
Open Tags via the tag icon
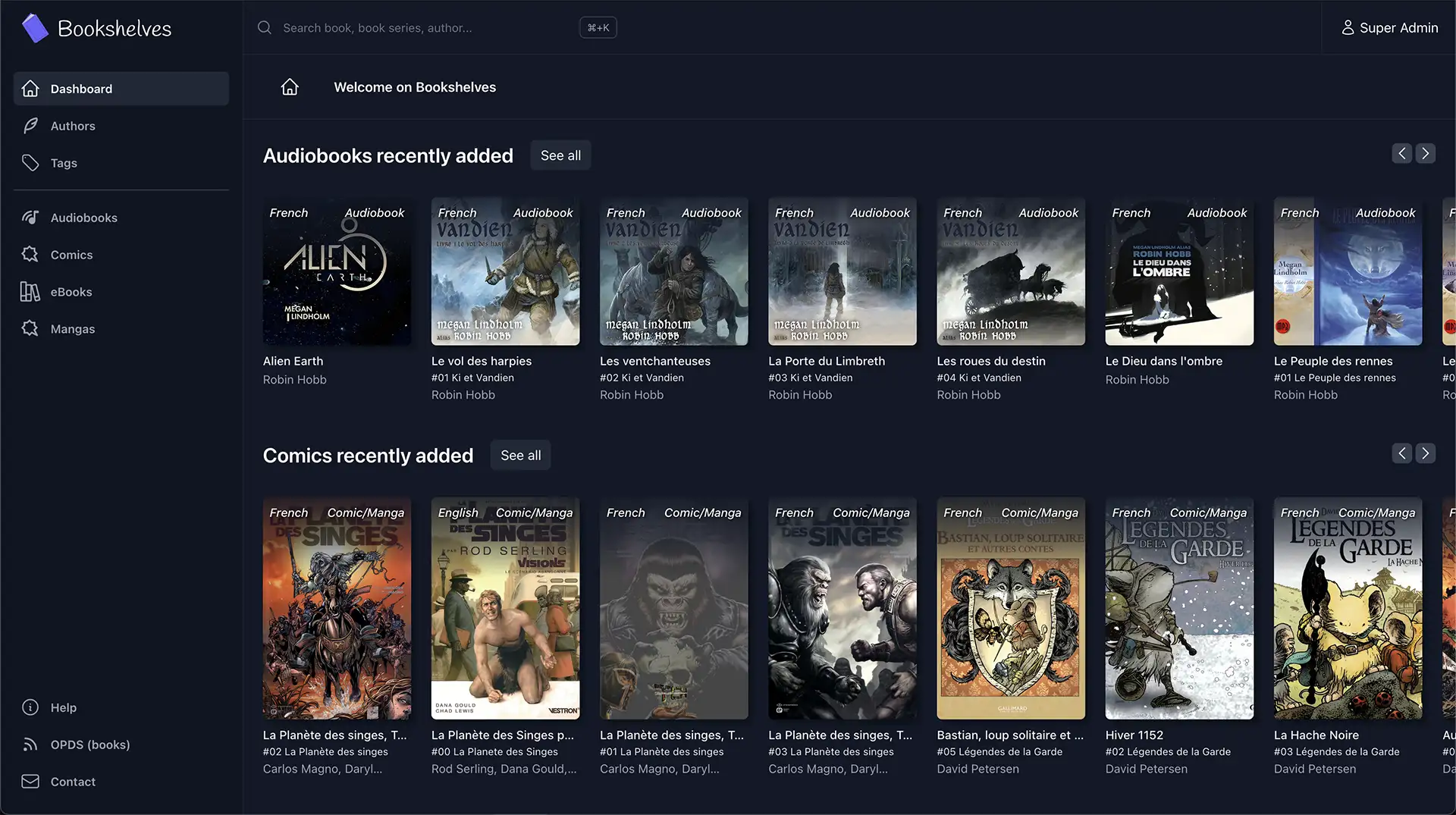(30, 163)
